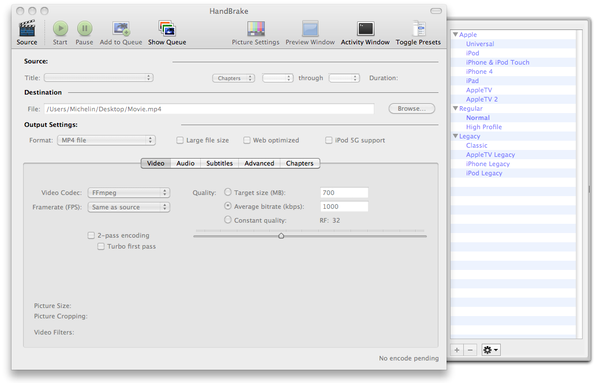Open the start chapter dropdown before through
This screenshot has width=600, height=383.
point(278,78)
